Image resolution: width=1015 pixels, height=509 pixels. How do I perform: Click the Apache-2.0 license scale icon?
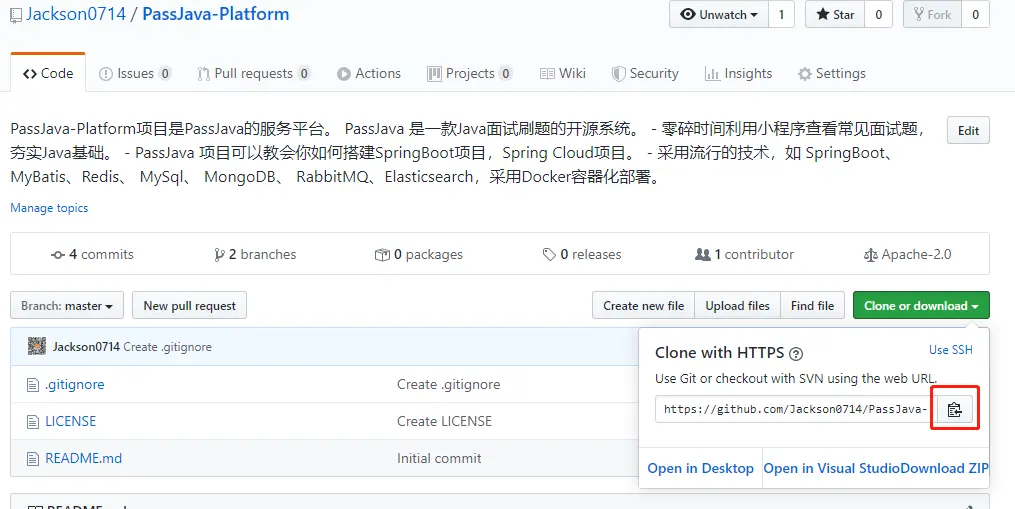870,255
